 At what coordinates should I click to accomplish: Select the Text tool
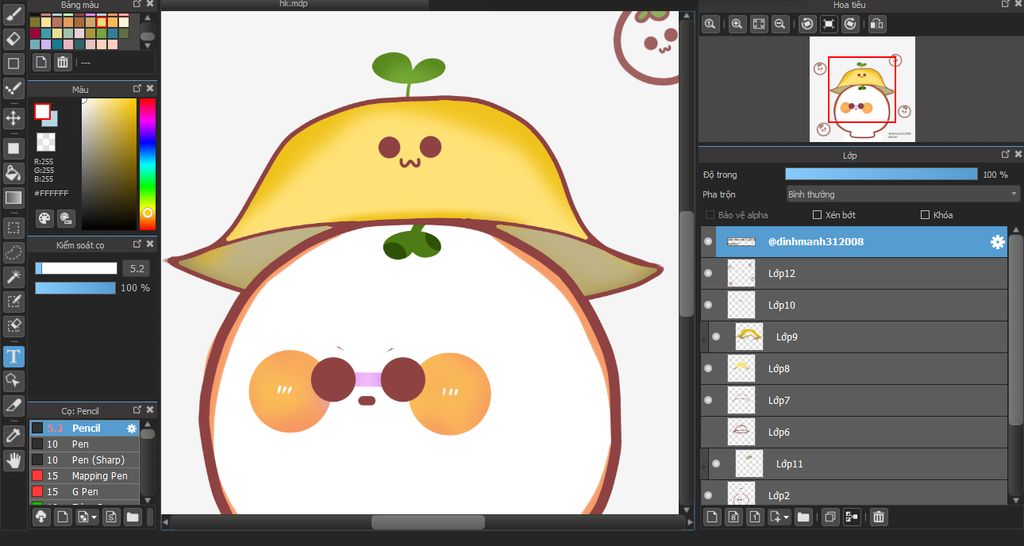pos(14,357)
